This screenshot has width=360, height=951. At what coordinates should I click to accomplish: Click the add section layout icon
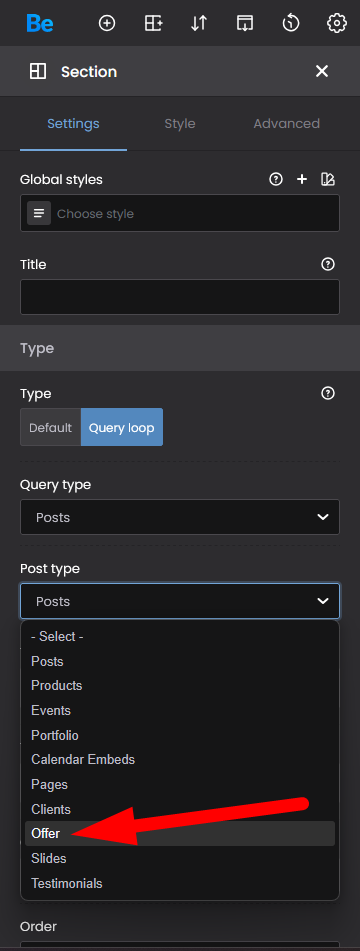coord(153,23)
